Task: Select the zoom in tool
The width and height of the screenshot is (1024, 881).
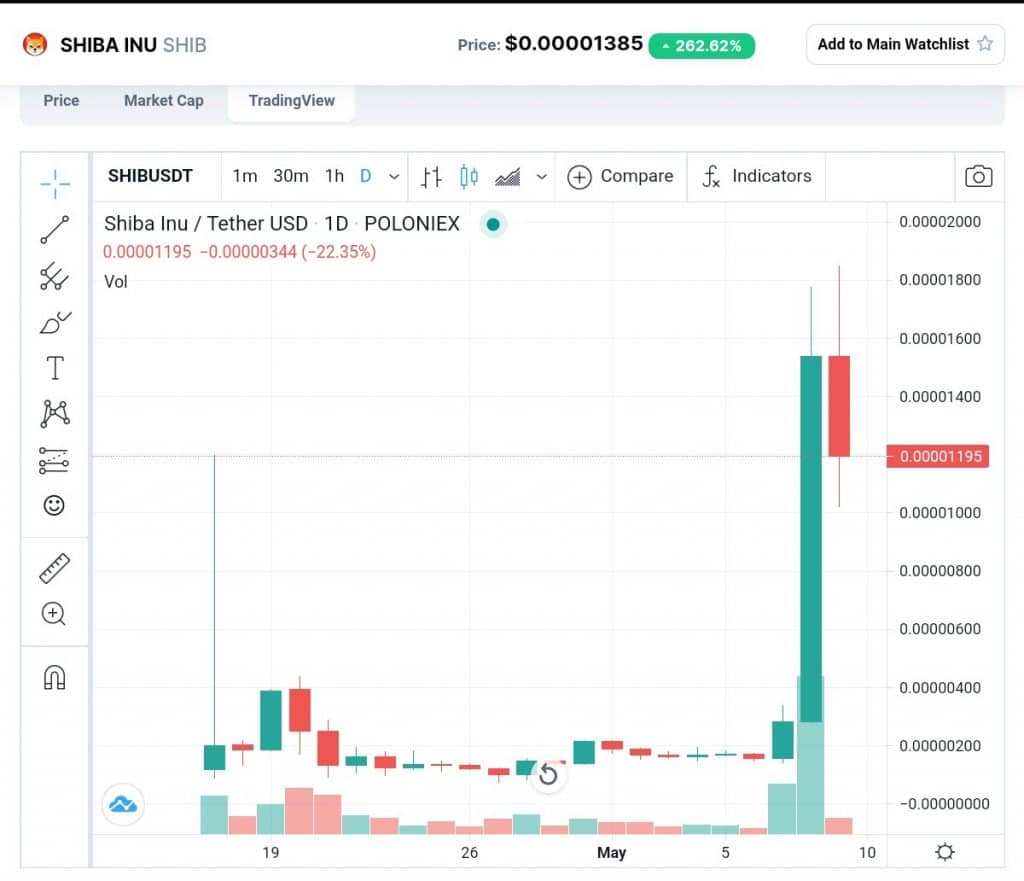Action: (54, 614)
